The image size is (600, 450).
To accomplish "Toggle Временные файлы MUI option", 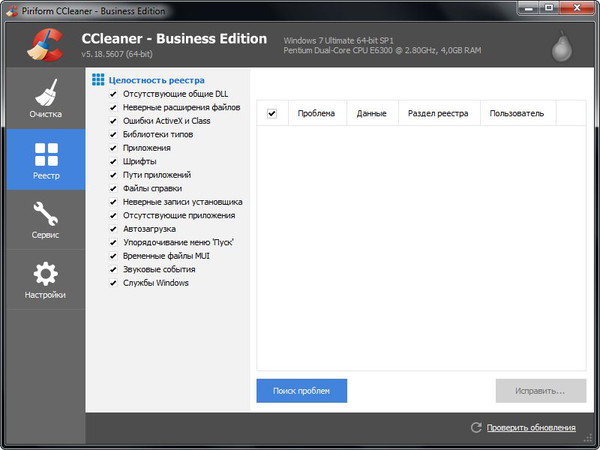I will (112, 256).
